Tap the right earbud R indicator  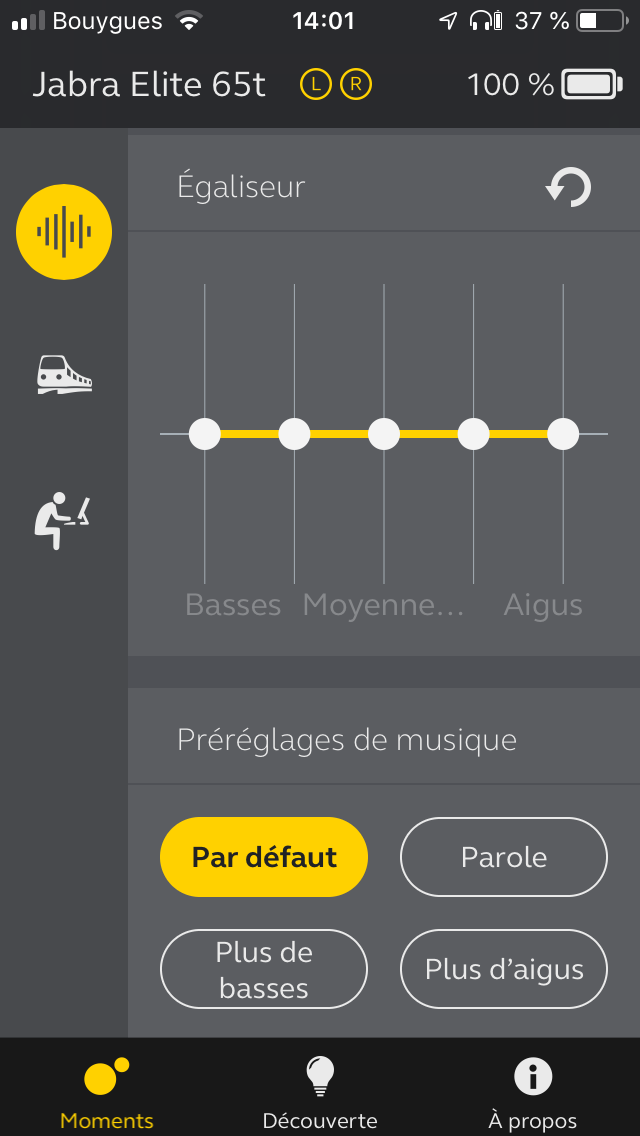click(x=355, y=85)
